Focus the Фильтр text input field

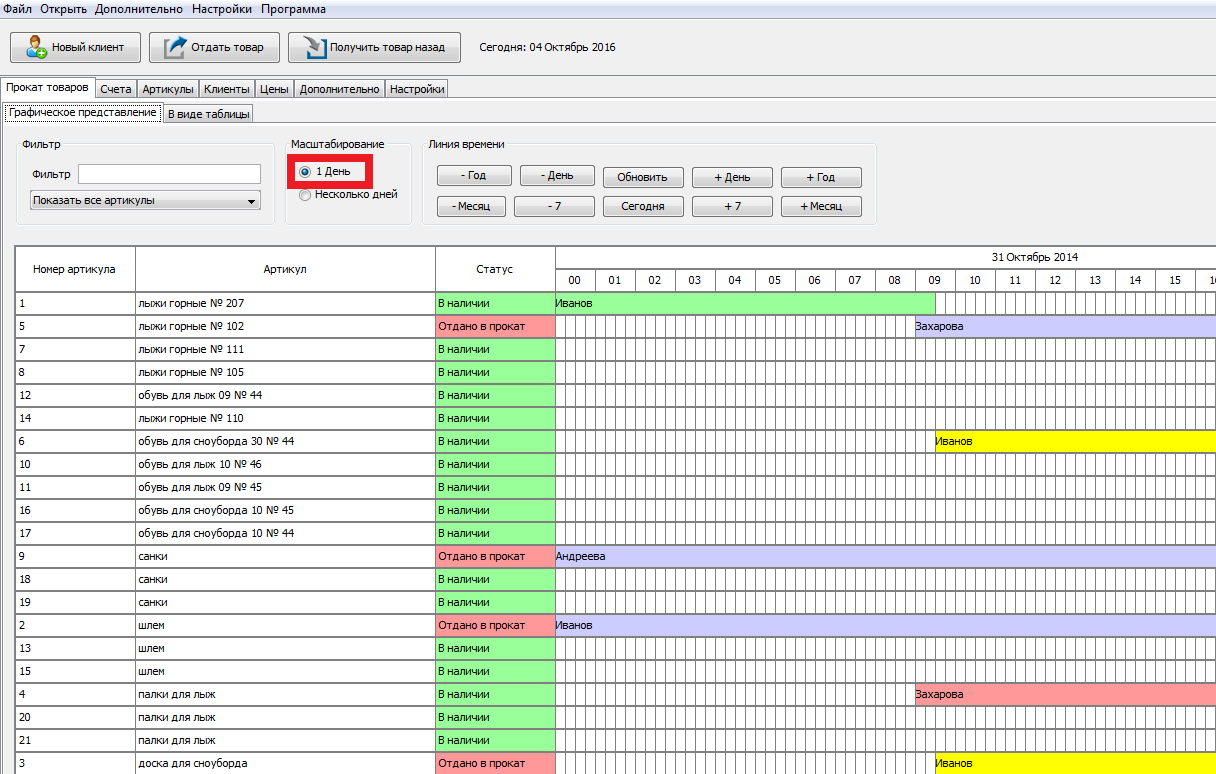coord(169,174)
